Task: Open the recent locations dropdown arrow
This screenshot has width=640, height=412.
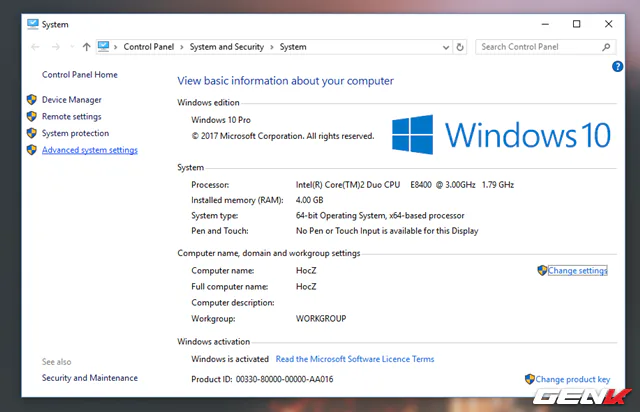Action: (x=72, y=47)
